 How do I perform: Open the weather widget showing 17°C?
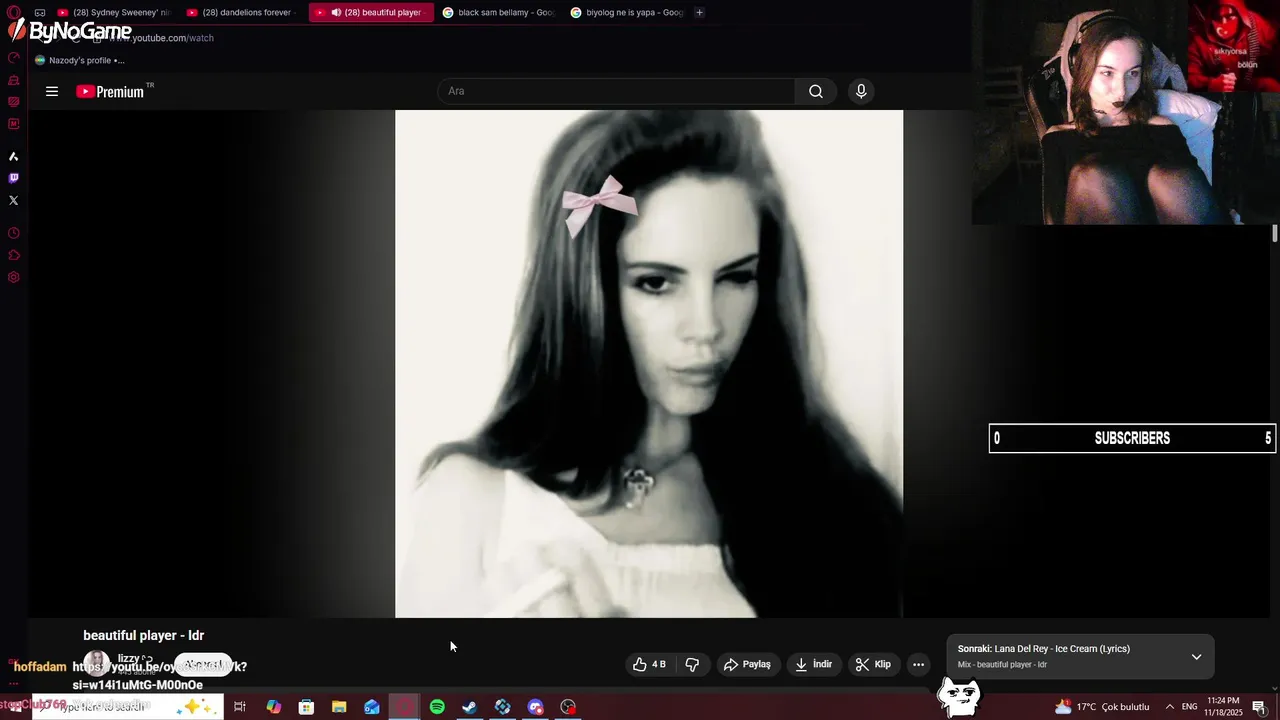click(x=1102, y=707)
